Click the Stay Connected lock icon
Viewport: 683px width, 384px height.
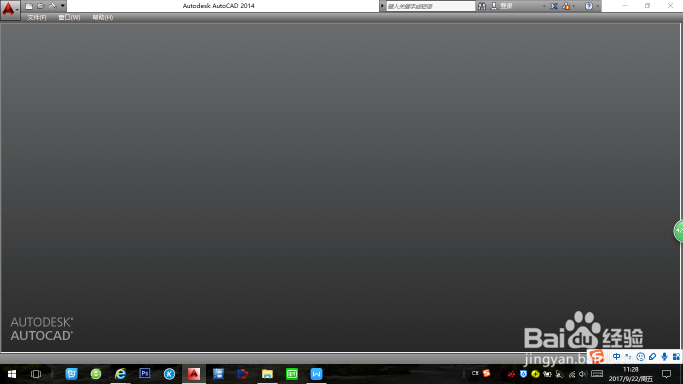click(x=566, y=6)
